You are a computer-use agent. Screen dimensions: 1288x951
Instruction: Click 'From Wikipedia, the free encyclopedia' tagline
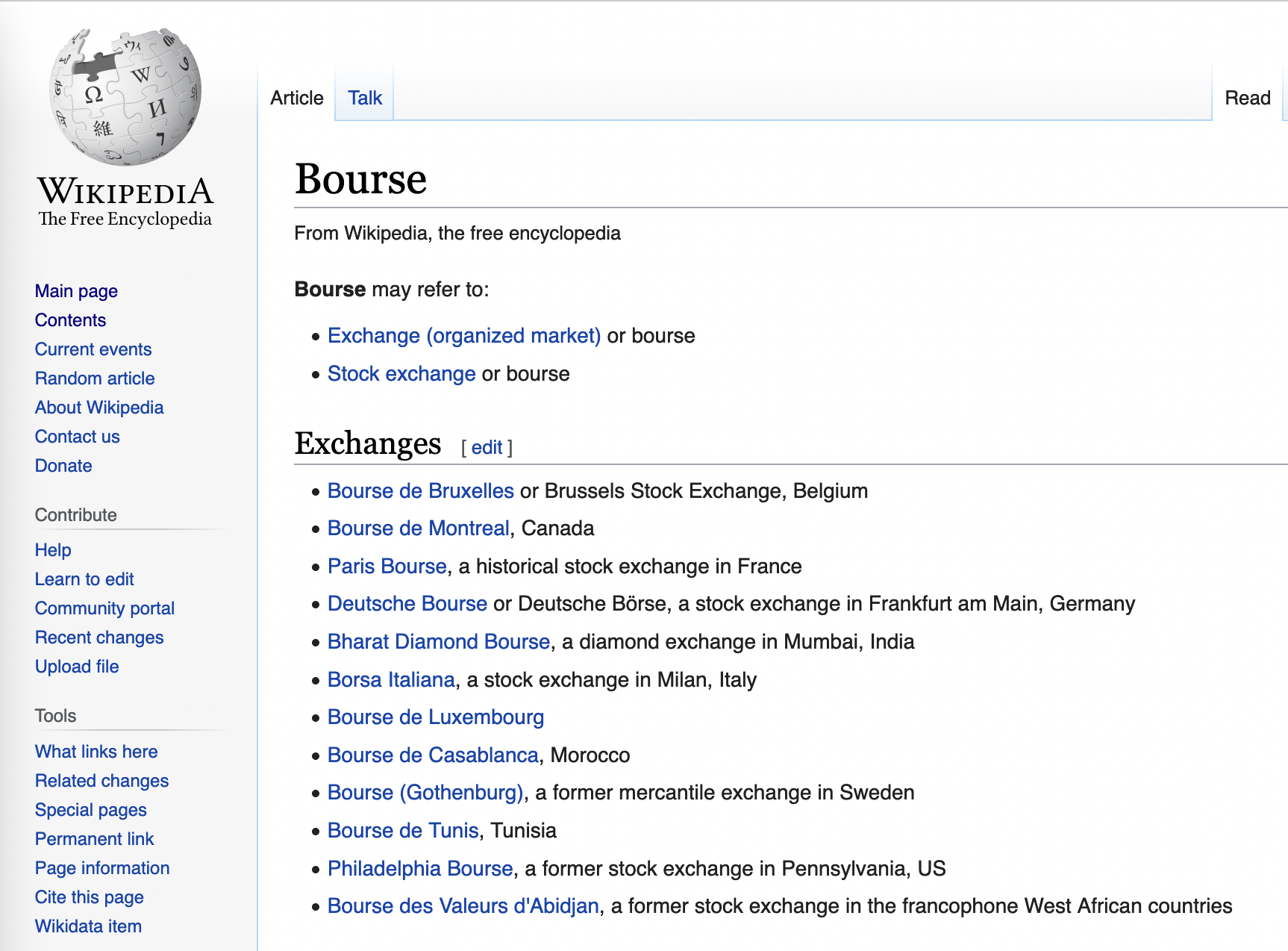[x=457, y=234]
